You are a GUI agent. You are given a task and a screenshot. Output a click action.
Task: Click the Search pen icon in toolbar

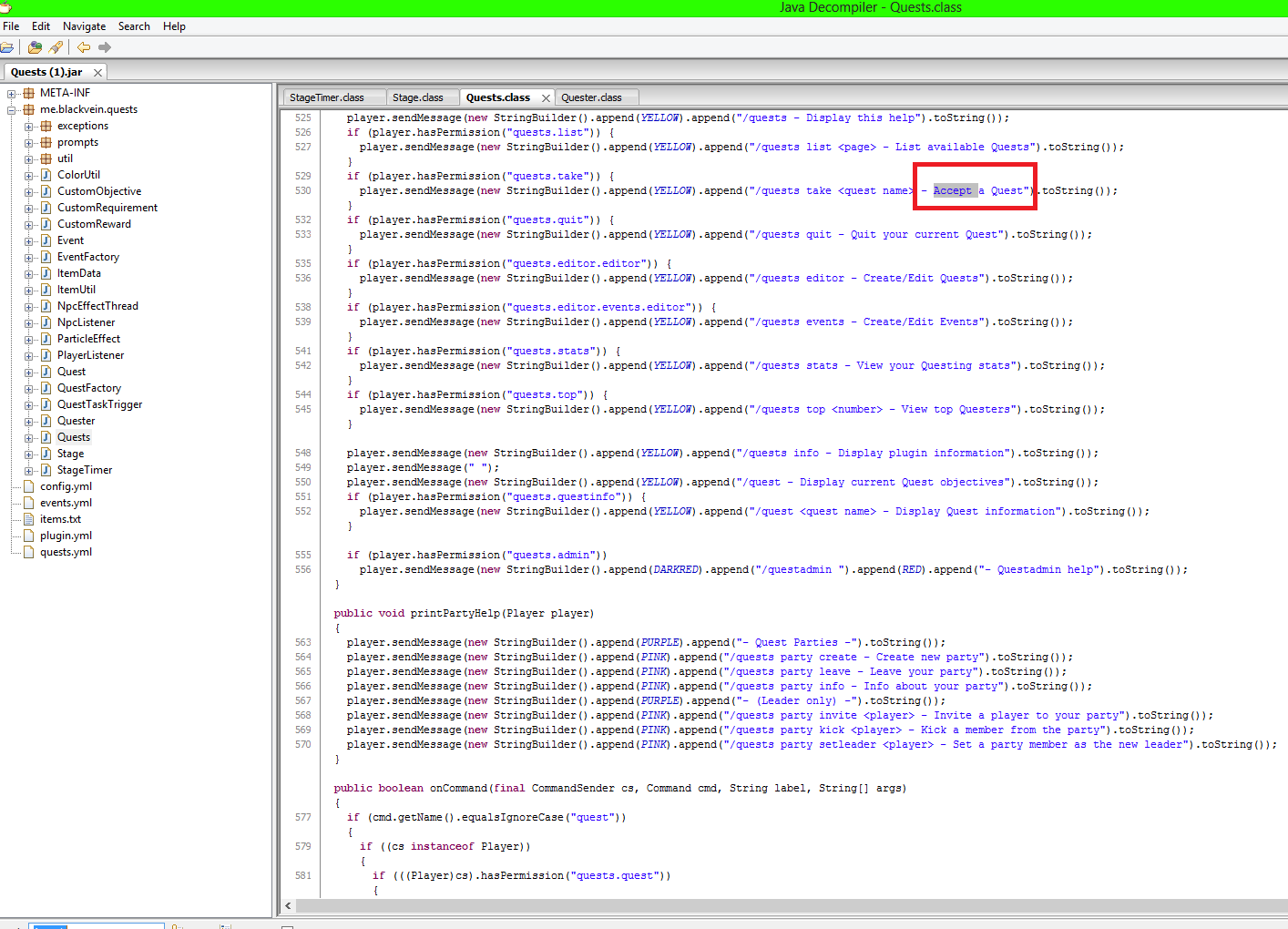click(x=56, y=47)
